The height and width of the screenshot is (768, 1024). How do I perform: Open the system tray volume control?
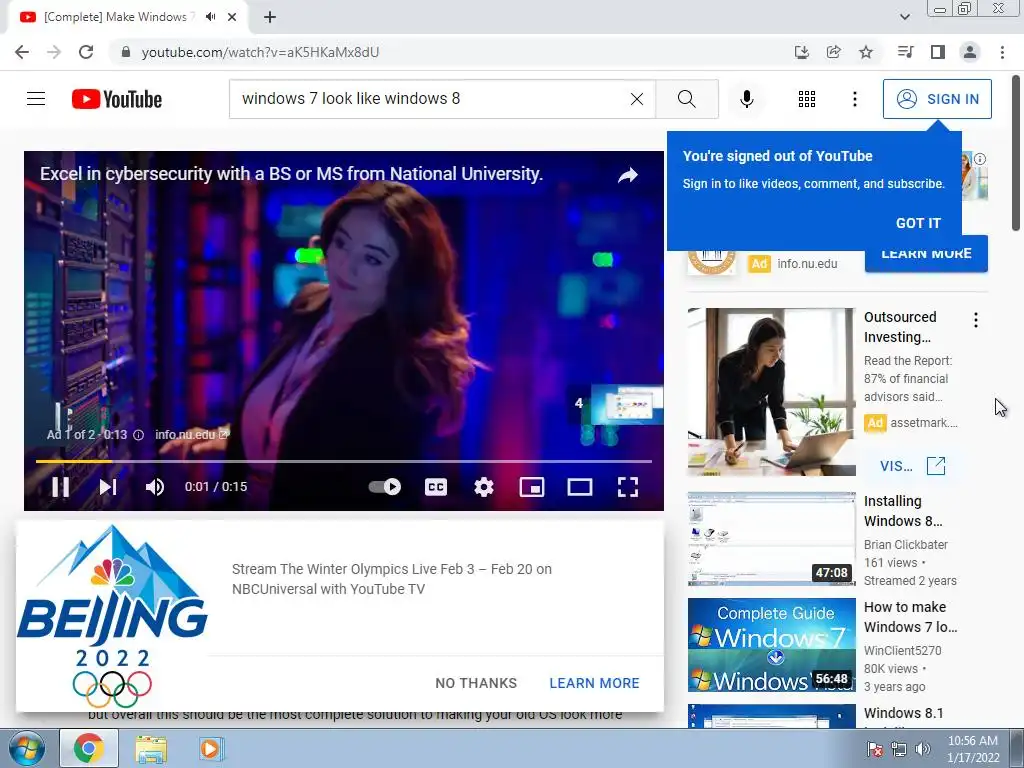923,749
